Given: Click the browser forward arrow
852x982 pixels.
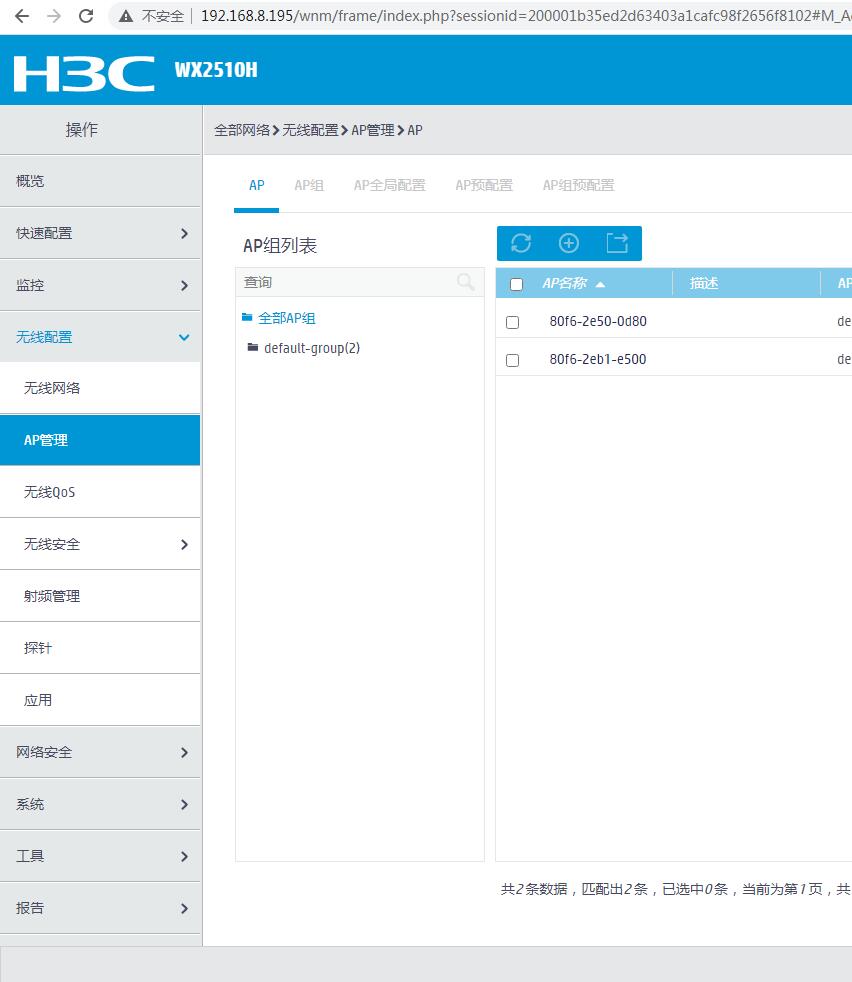Looking at the screenshot, I should coord(54,16).
